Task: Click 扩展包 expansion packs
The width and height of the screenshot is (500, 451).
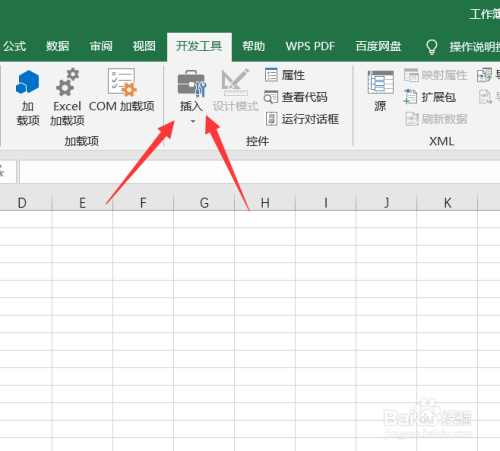Action: coord(430,97)
